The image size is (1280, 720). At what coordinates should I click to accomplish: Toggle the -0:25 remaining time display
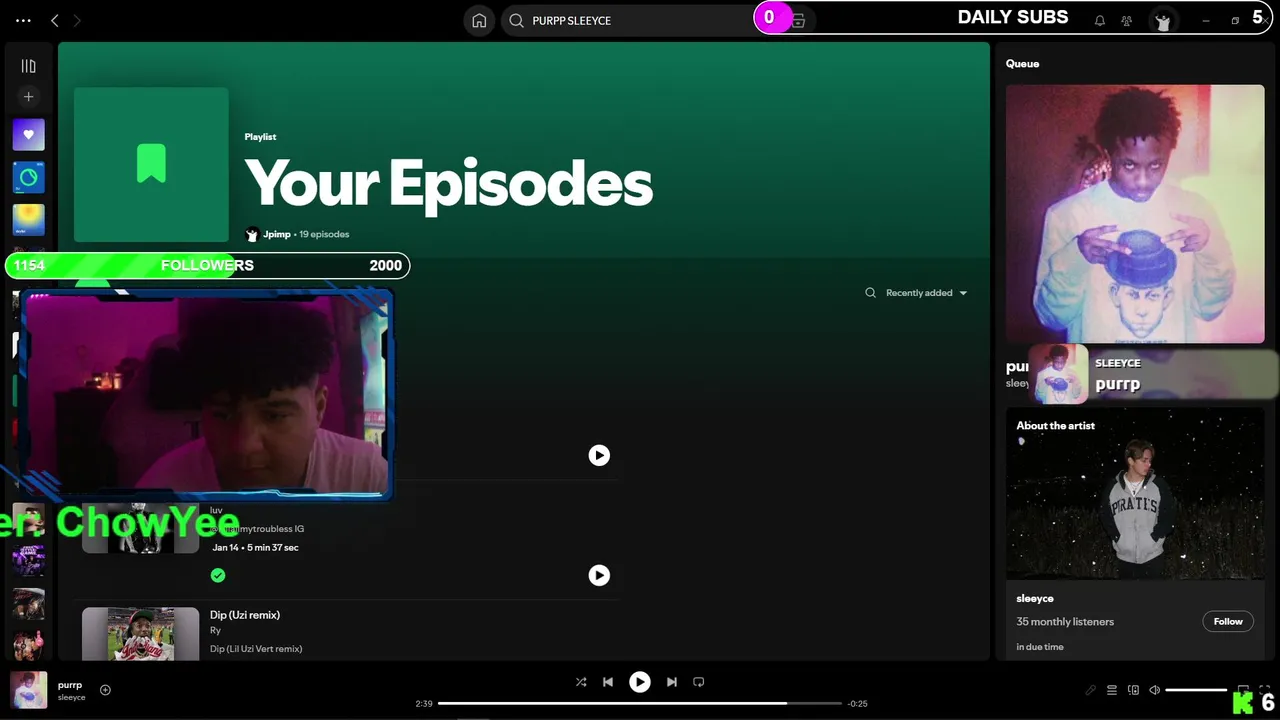[x=857, y=704]
